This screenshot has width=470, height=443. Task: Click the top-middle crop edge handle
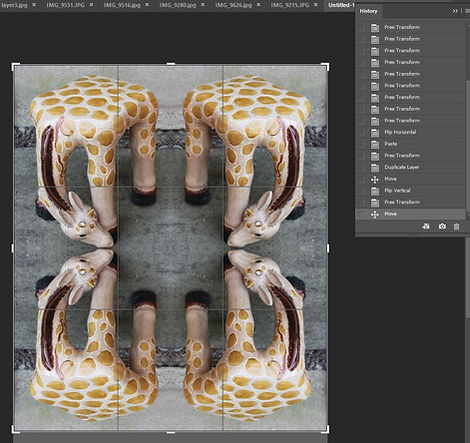[171, 63]
